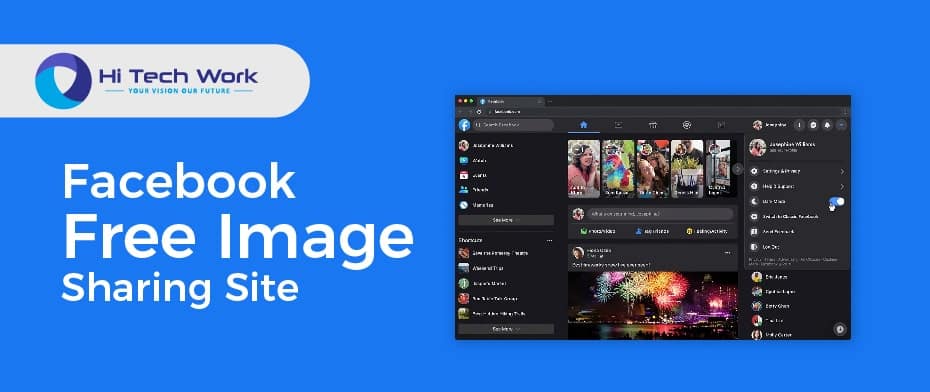The height and width of the screenshot is (392, 930).
Task: Open the first story thumbnail
Action: (584, 168)
